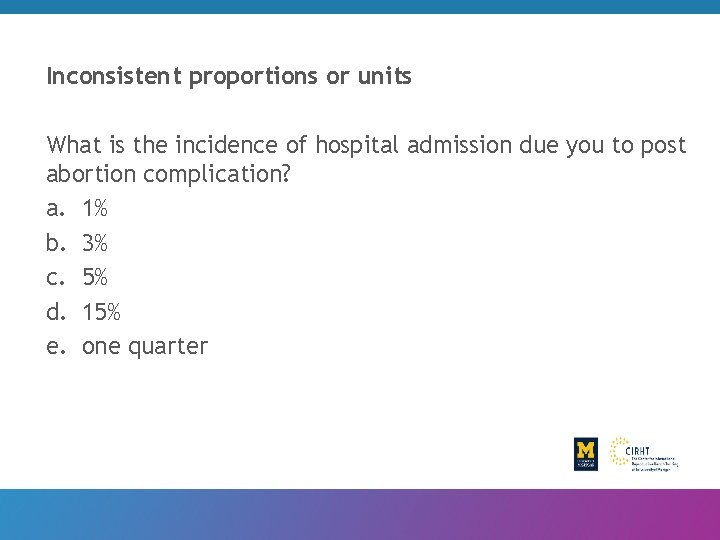Viewport: 720px width, 540px height.
Task: Click the blue bar at the slide top
Action: tap(360, 6)
